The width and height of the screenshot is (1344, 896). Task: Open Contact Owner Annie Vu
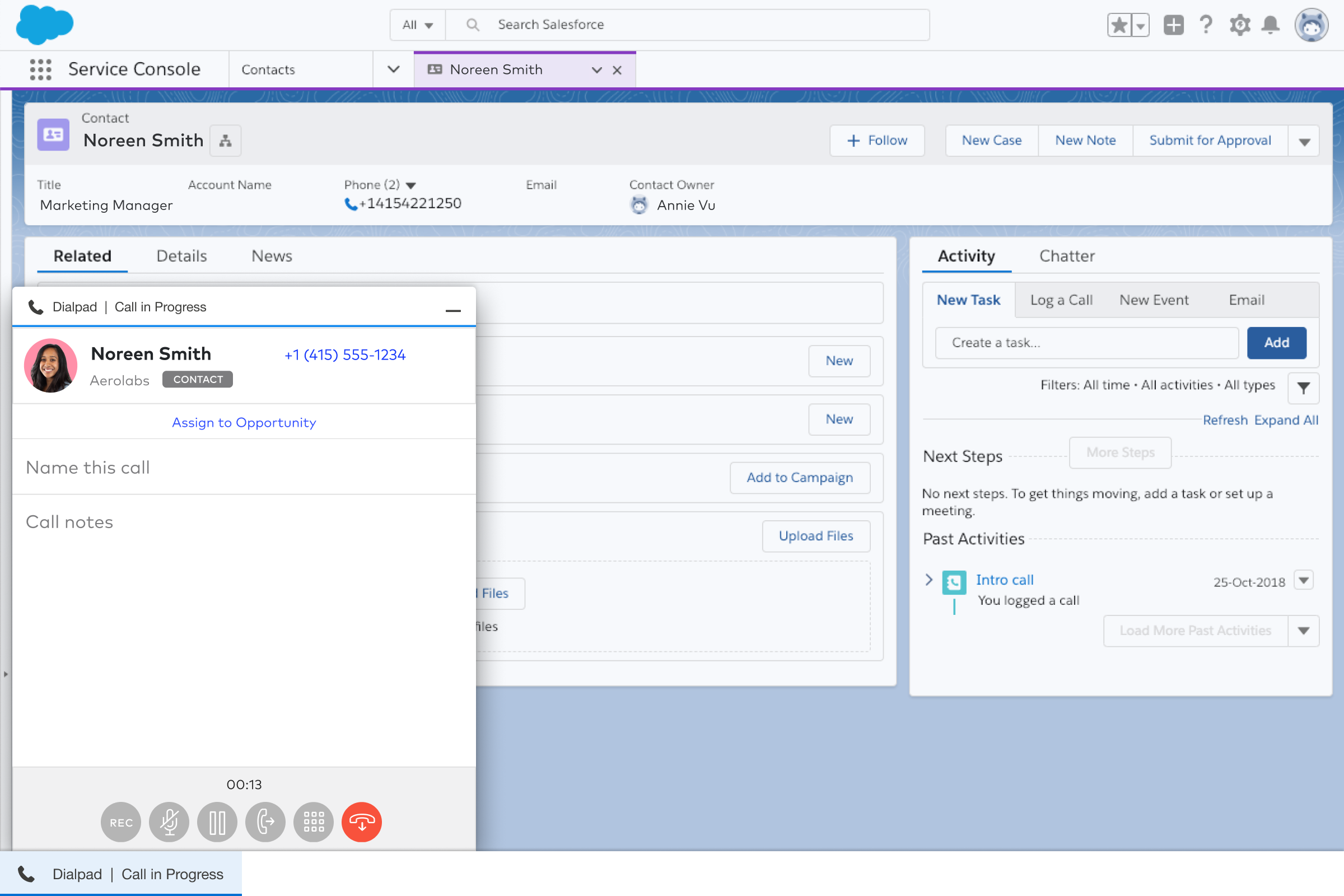pos(685,205)
